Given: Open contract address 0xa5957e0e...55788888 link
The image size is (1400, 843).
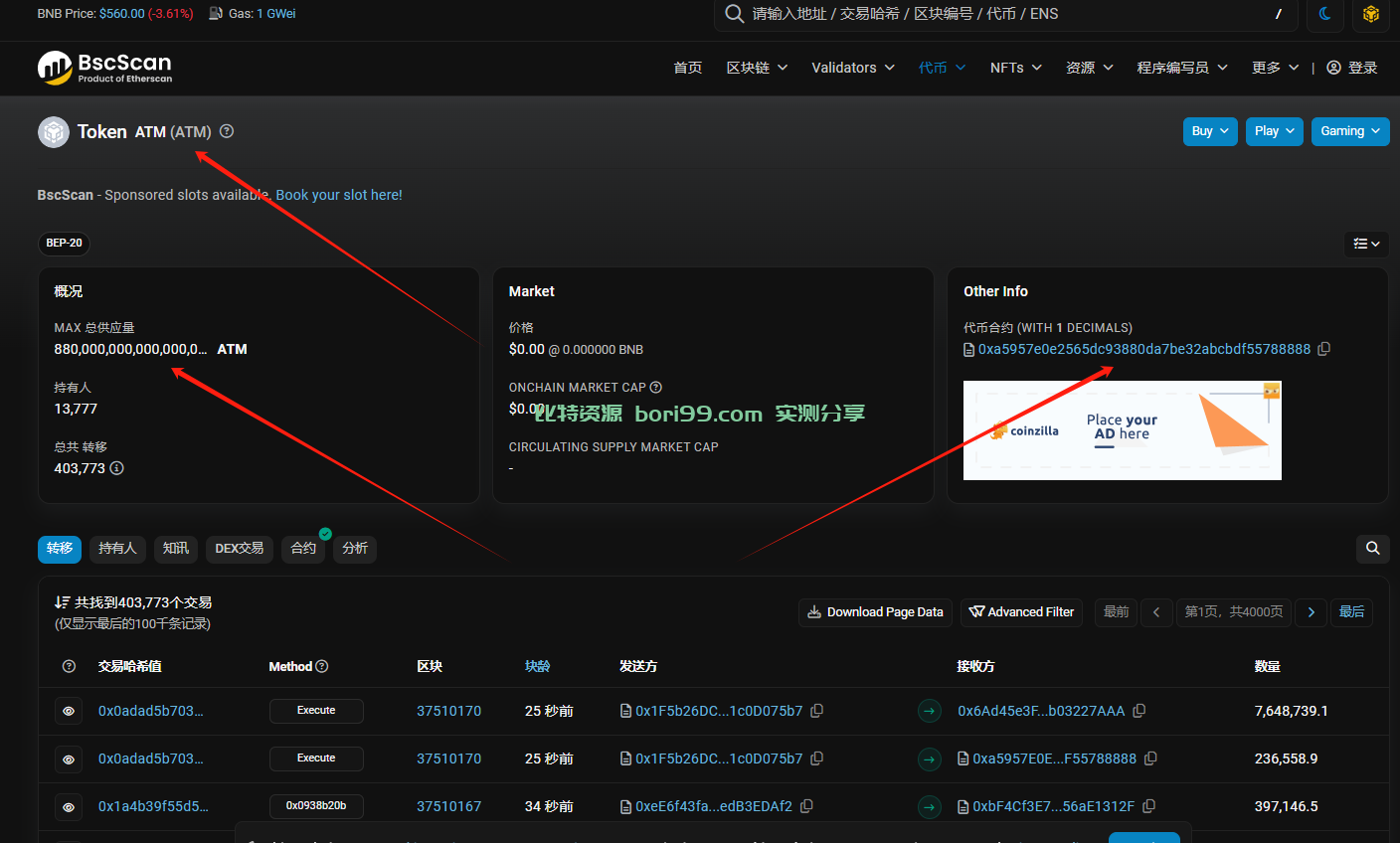Looking at the screenshot, I should pos(1144,349).
